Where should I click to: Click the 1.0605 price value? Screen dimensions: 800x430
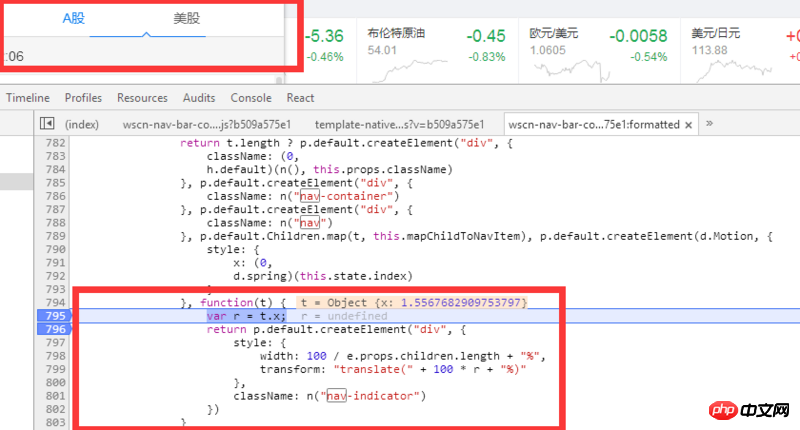point(547,50)
